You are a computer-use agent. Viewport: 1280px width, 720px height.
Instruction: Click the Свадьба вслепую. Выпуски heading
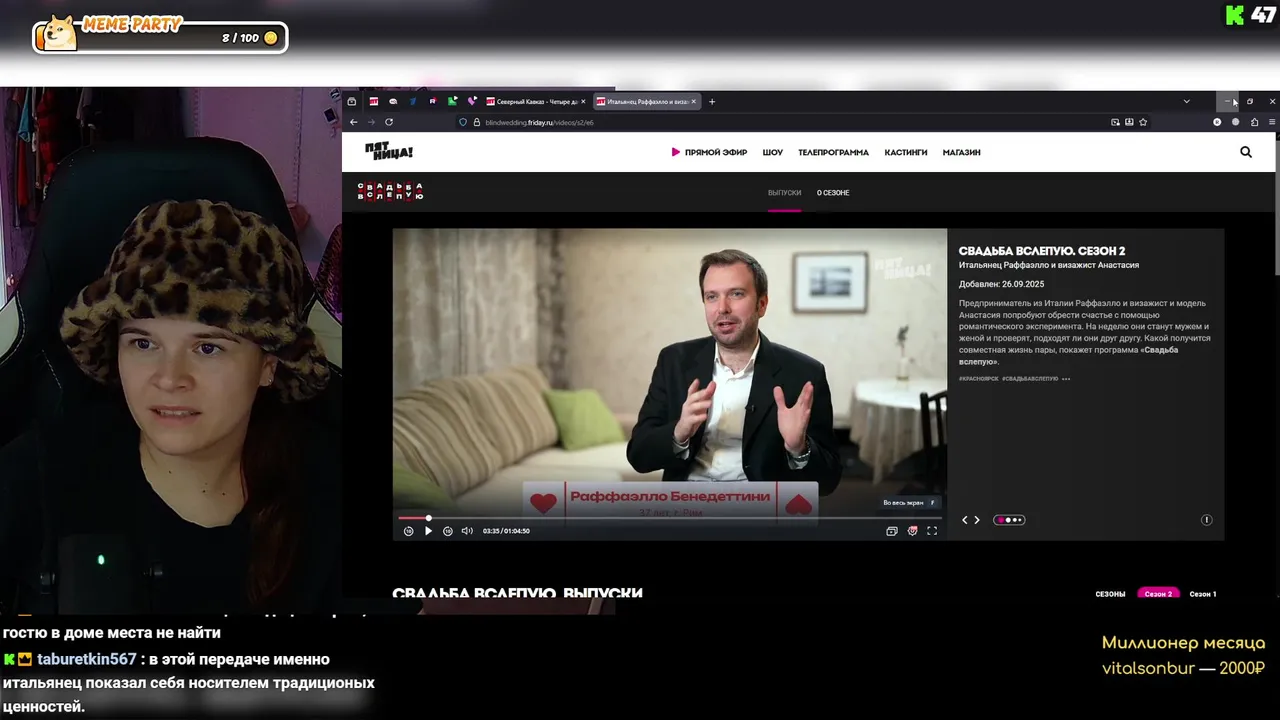pos(517,594)
